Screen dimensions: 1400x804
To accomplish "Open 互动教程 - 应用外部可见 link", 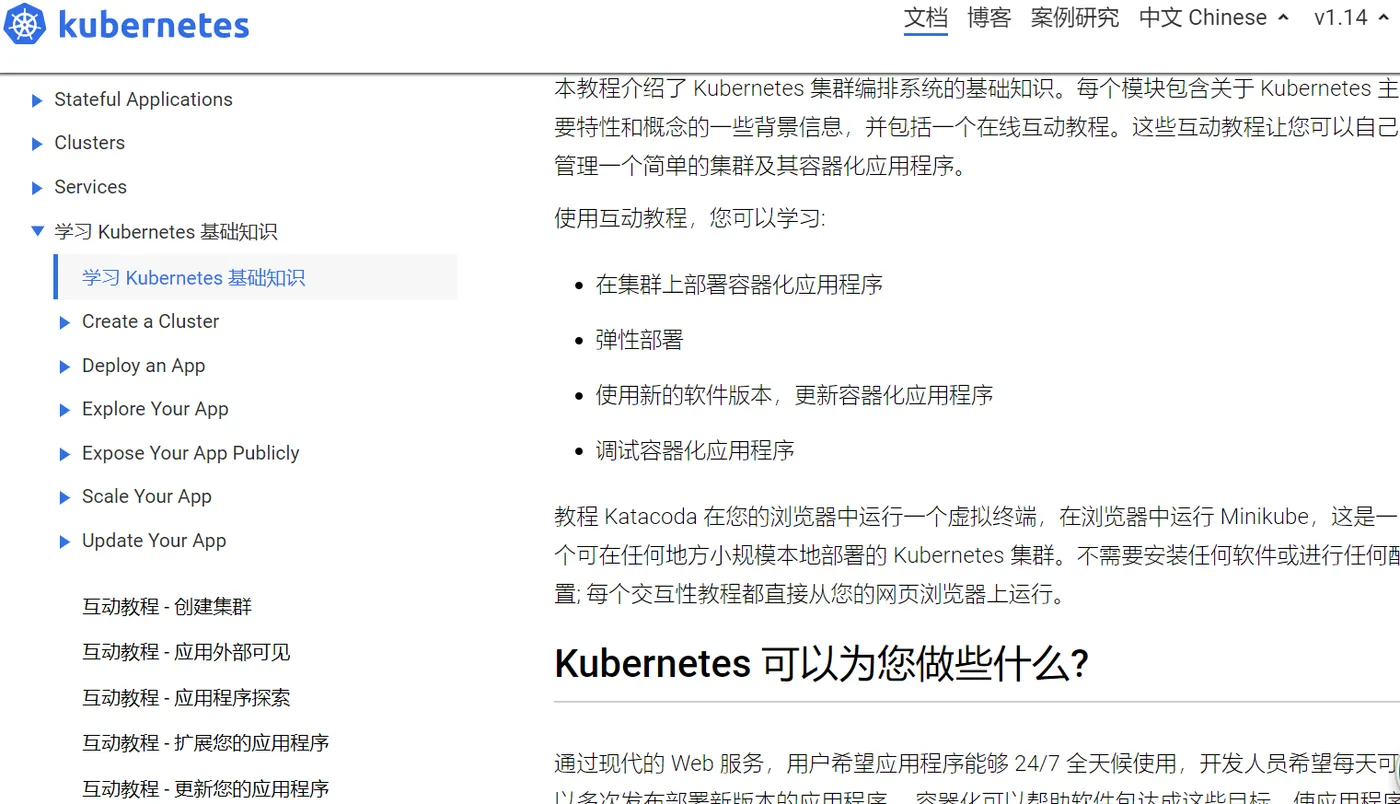I will click(186, 652).
